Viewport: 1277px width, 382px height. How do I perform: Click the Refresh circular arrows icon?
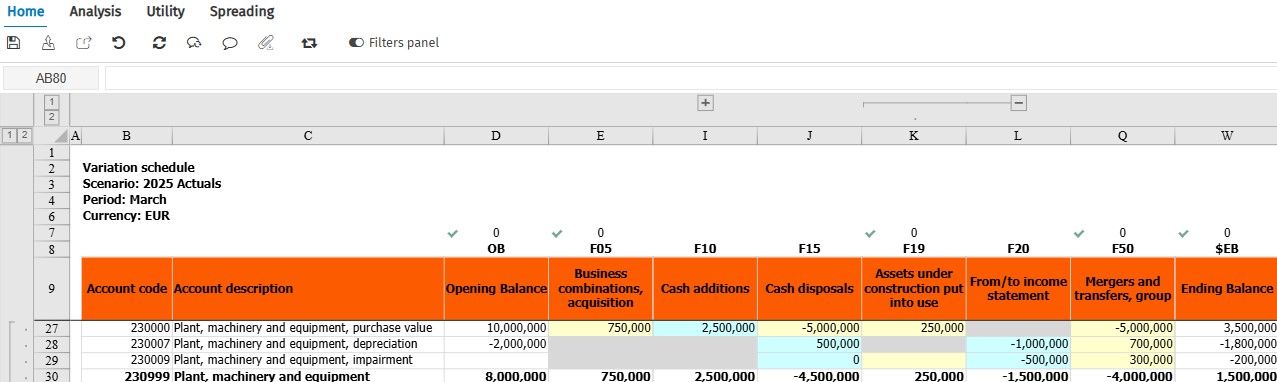(159, 43)
